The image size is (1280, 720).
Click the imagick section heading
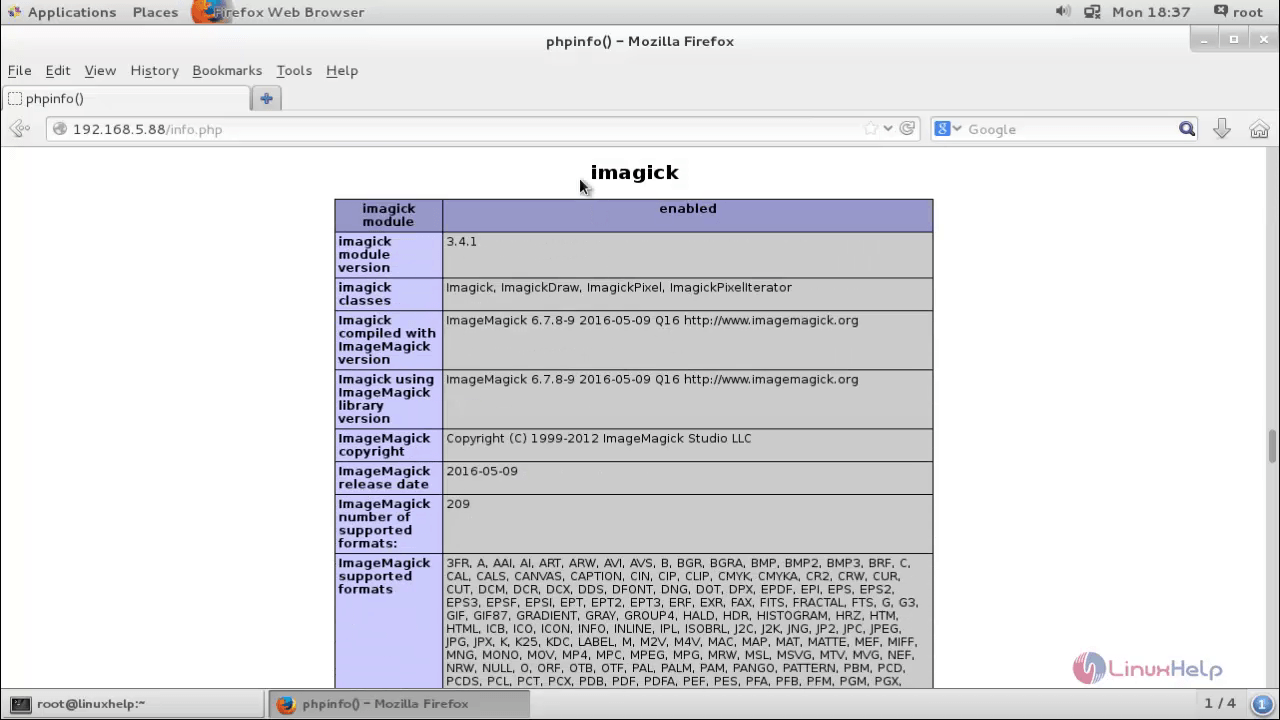click(x=634, y=172)
